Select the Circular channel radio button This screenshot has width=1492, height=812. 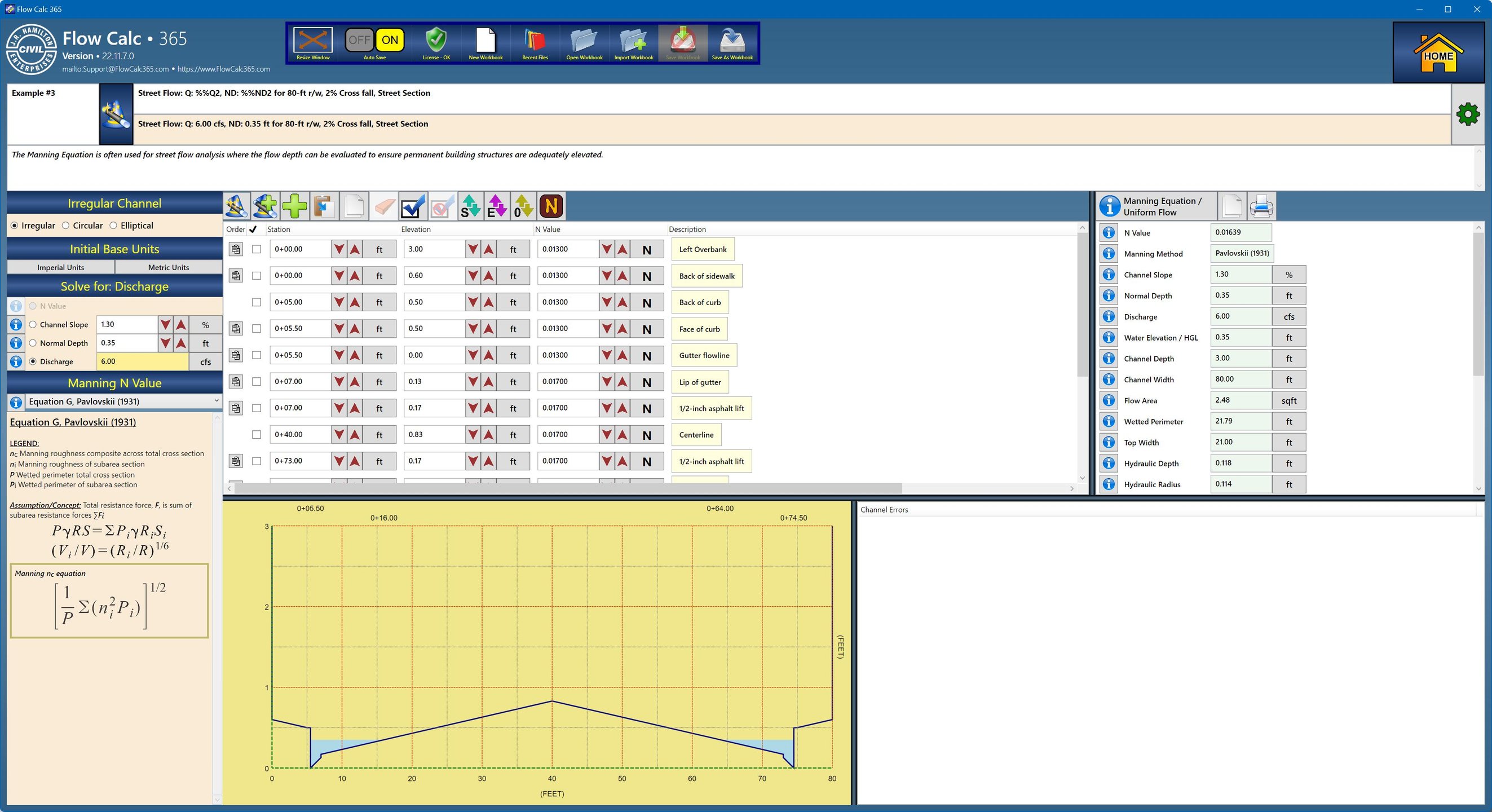(65, 226)
